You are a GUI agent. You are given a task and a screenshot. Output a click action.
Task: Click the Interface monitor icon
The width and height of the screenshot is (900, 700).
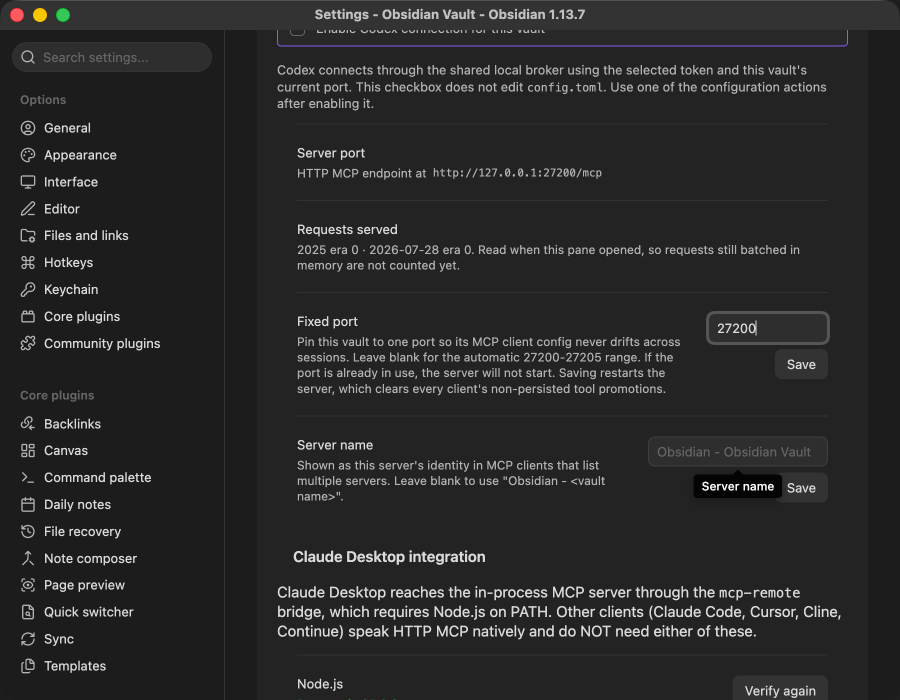pos(28,182)
